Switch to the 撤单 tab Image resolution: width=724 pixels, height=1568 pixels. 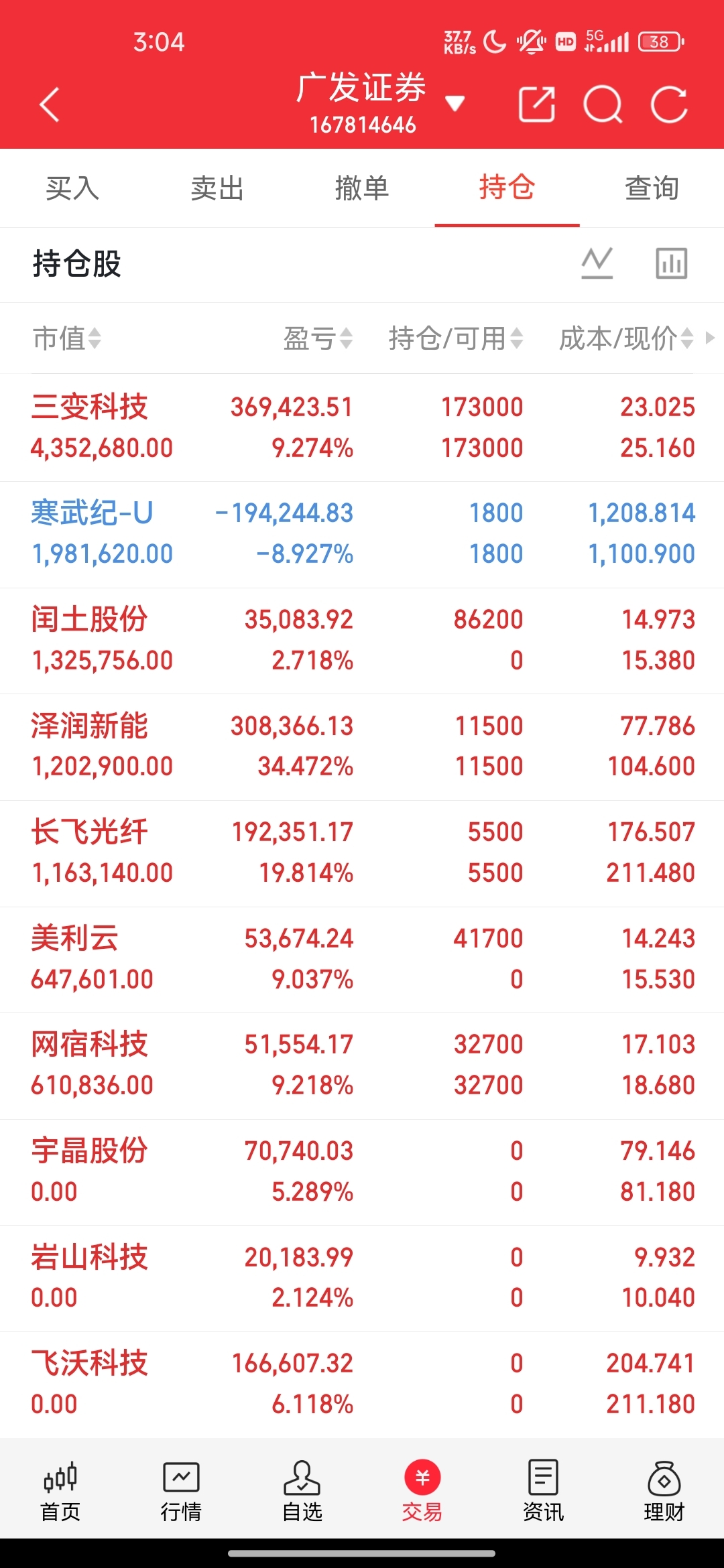coord(362,188)
